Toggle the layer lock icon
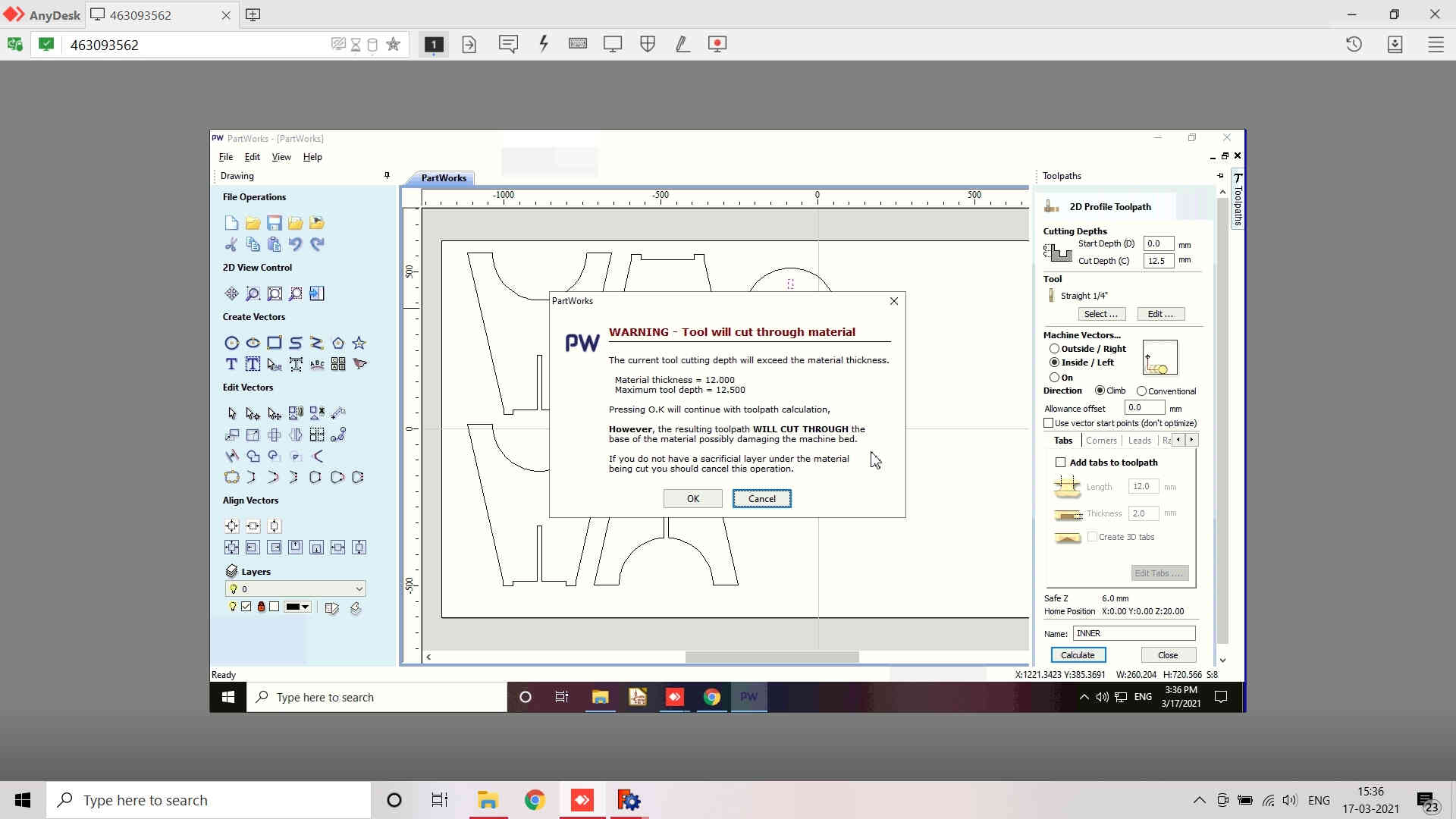The width and height of the screenshot is (1456, 819). 261,607
